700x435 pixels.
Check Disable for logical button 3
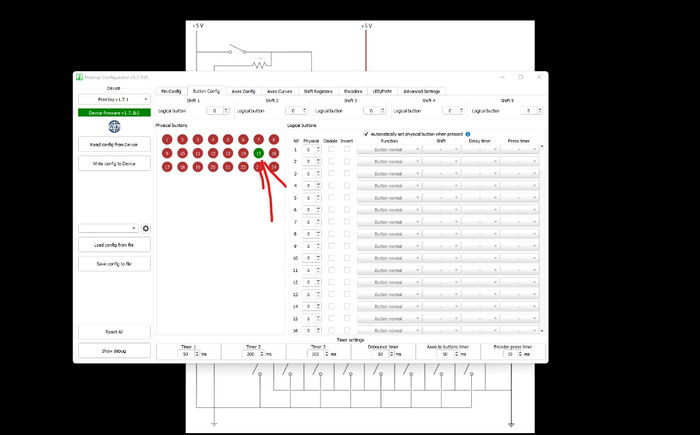[x=331, y=173]
